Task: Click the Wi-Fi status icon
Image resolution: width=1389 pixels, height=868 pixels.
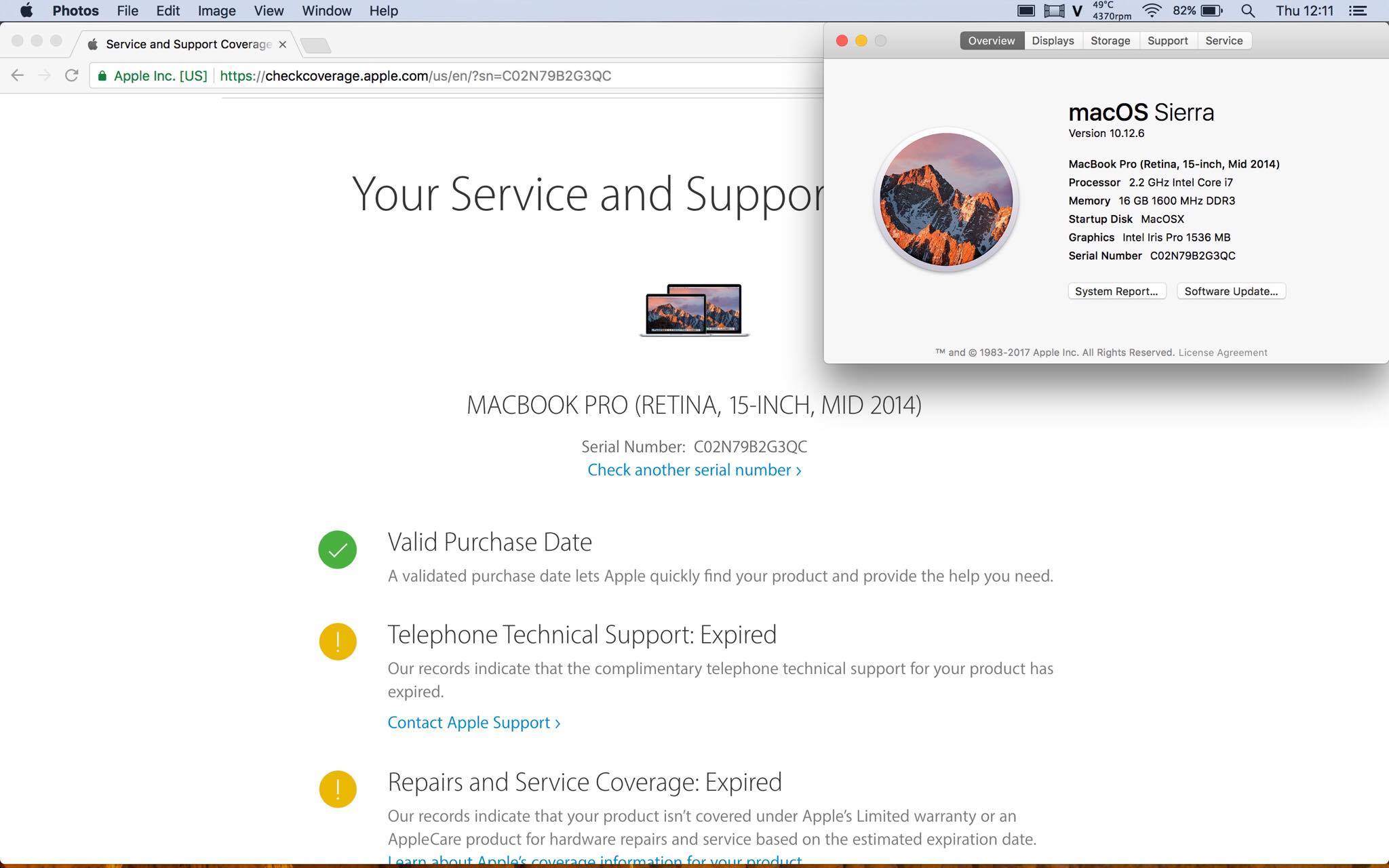Action: 1152,11
